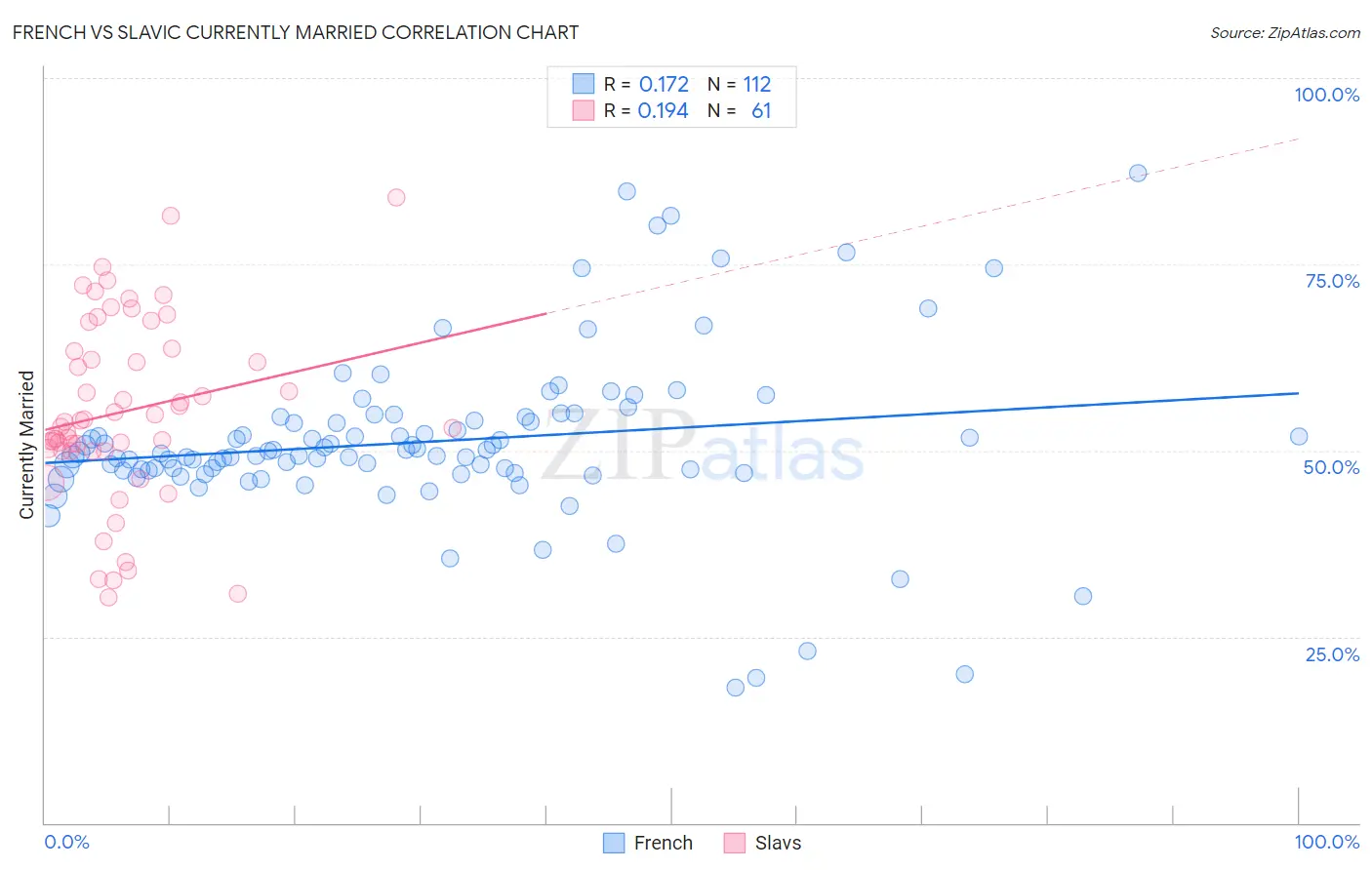Select the 100.0% y-axis tick label

tap(1326, 95)
